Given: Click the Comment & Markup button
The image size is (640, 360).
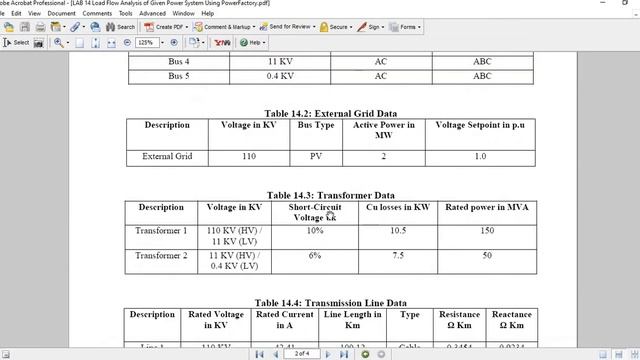Looking at the screenshot, I should 222,27.
